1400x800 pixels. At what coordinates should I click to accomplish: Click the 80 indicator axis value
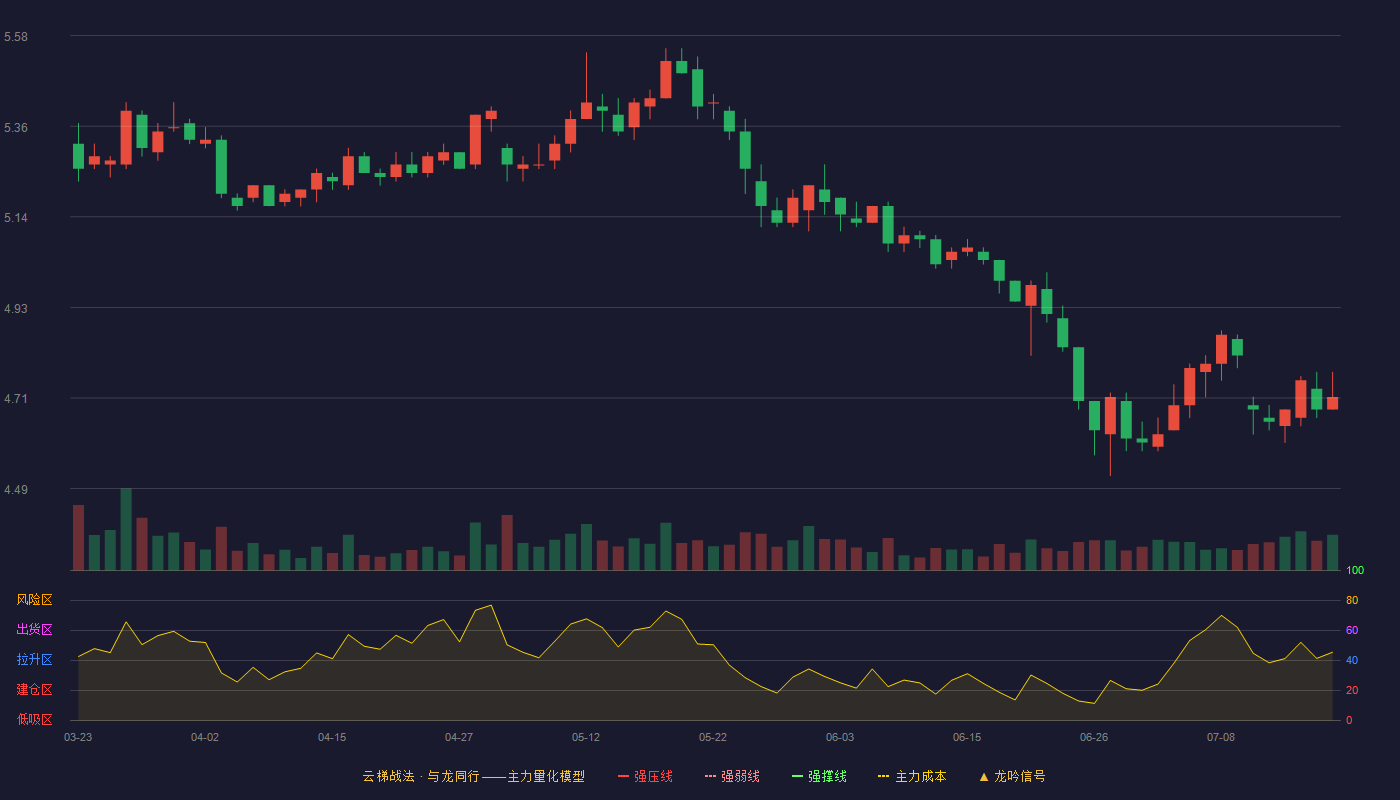[1352, 600]
